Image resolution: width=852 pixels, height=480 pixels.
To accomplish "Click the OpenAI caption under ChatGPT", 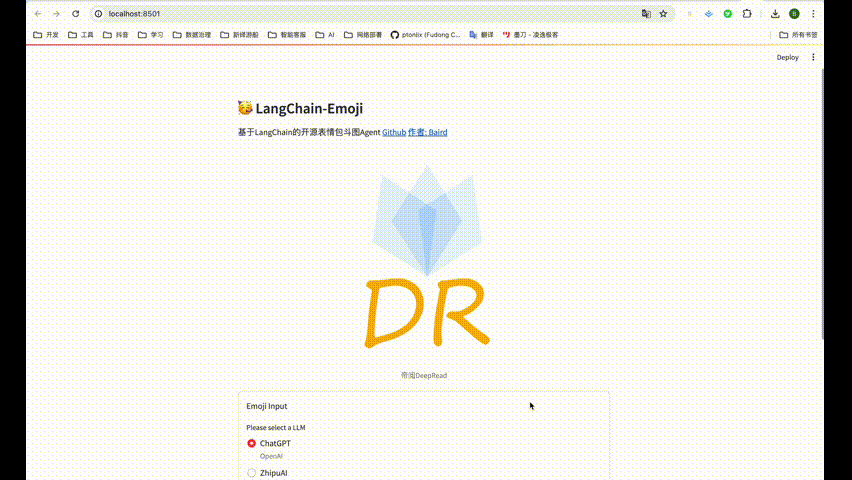I will tap(271, 456).
